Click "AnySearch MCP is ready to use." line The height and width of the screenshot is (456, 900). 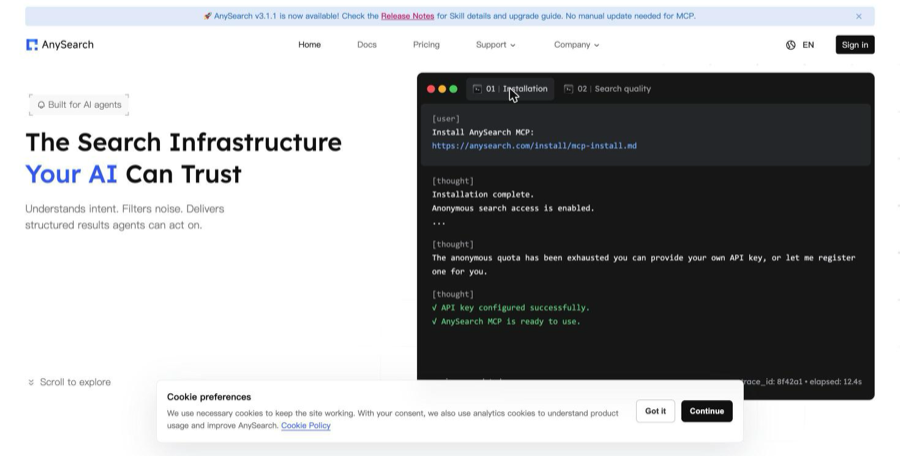(506, 322)
